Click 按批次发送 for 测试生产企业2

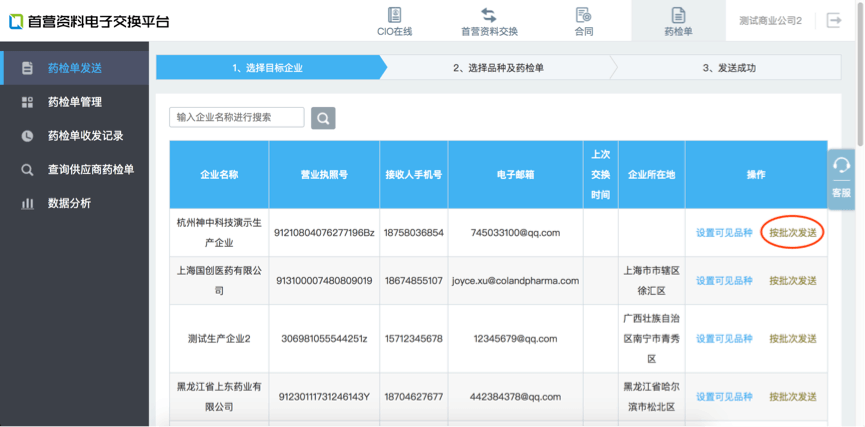coord(793,339)
